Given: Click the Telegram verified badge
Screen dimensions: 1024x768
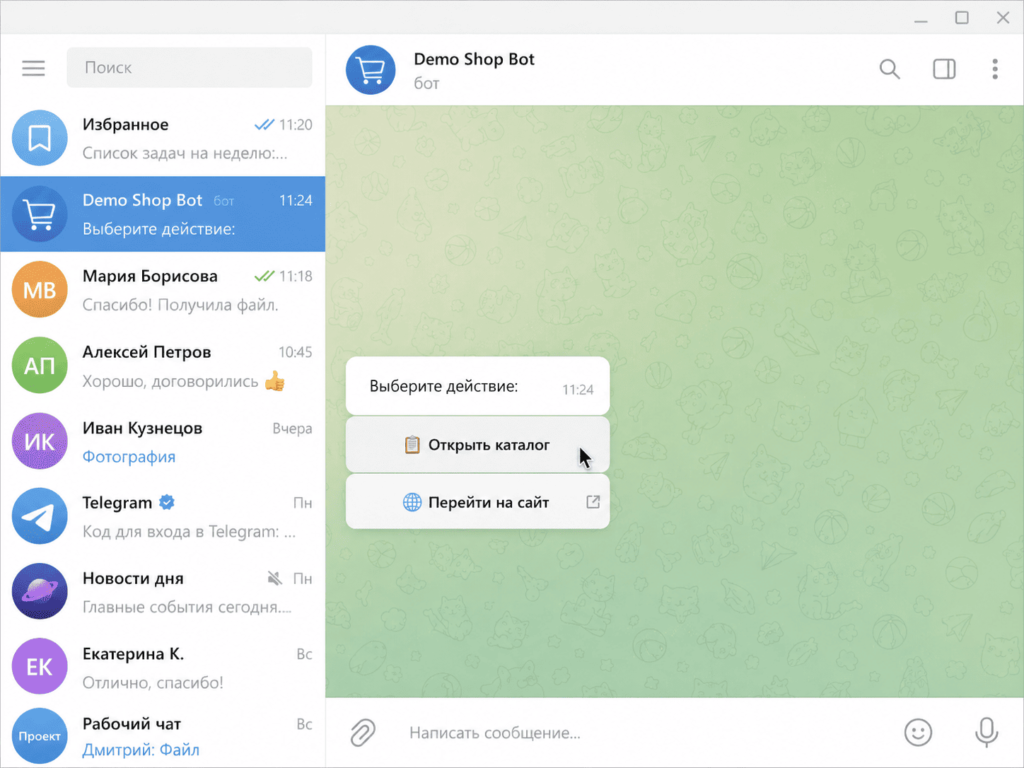Looking at the screenshot, I should pyautogui.click(x=167, y=502).
